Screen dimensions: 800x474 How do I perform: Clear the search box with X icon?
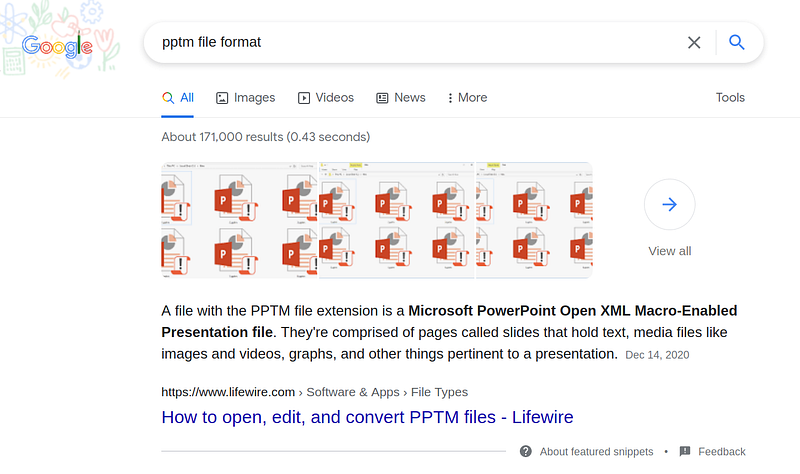(x=694, y=42)
